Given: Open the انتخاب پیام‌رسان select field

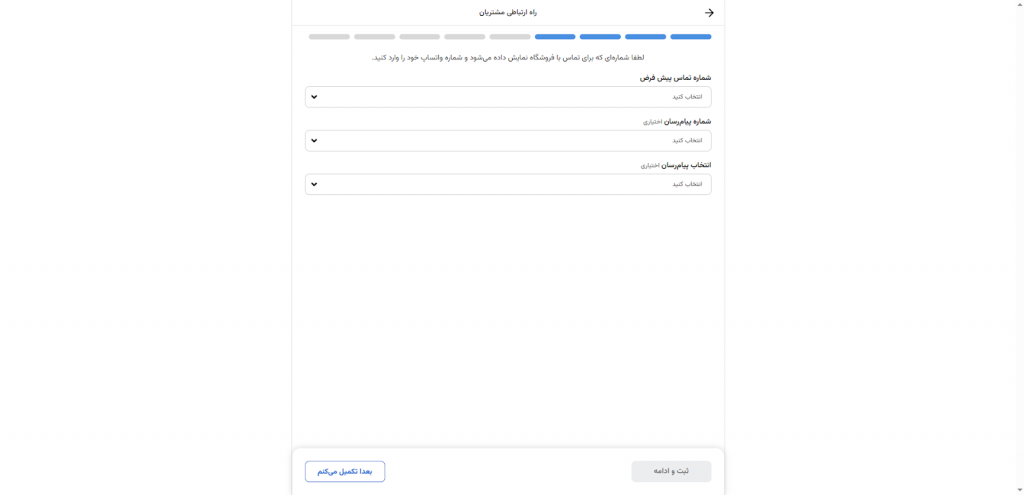Looking at the screenshot, I should (508, 184).
